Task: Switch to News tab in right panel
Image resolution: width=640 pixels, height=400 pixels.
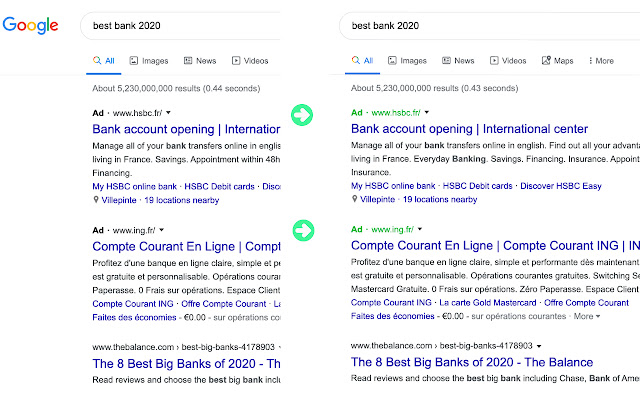Action: [x=456, y=61]
